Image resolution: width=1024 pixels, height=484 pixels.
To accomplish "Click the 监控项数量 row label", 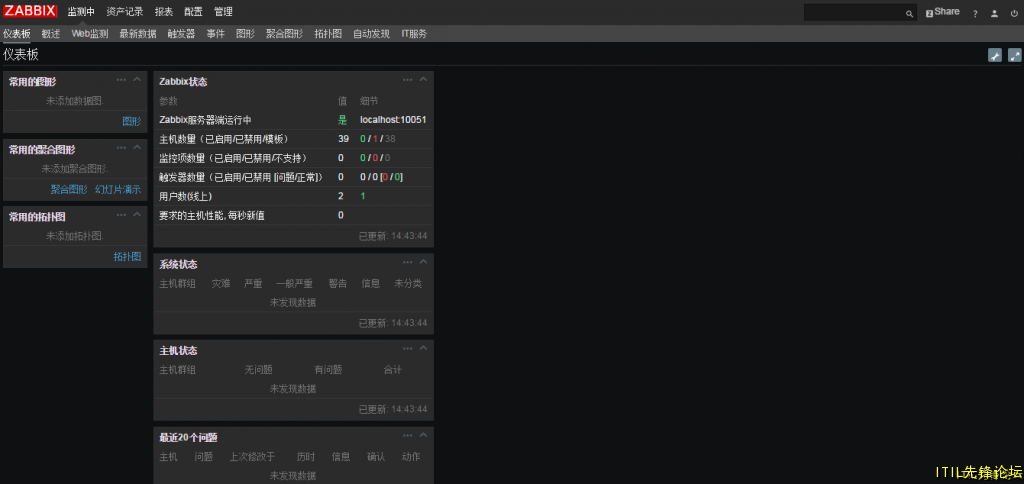I will (233, 158).
